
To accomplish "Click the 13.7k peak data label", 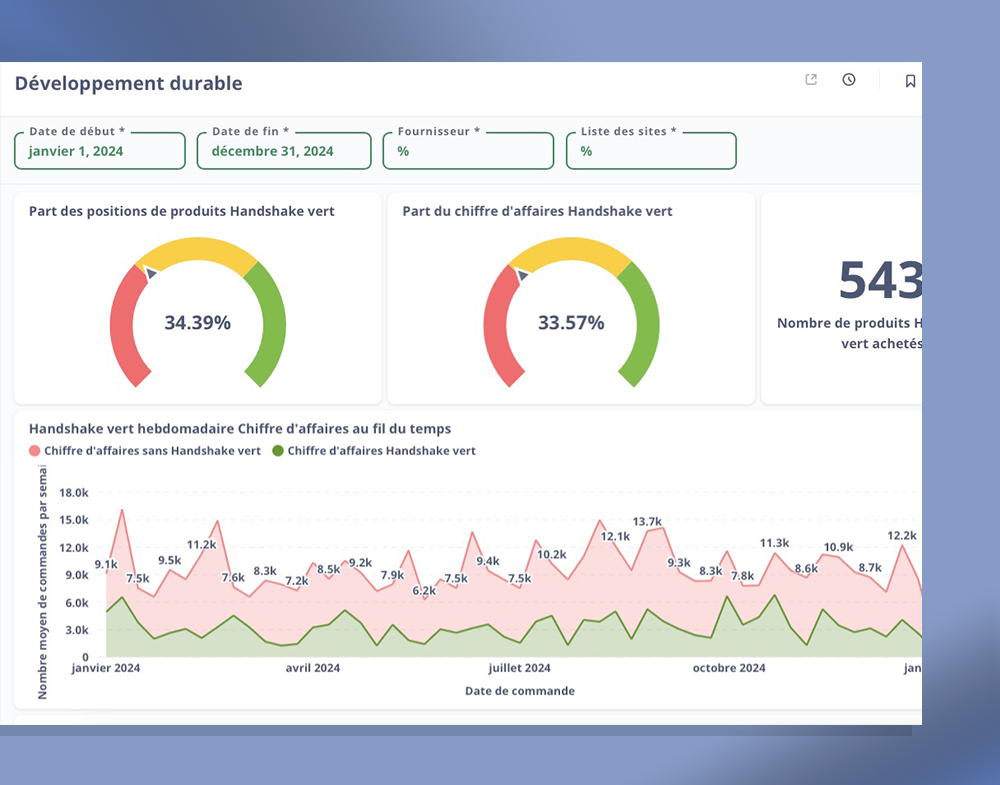I will pyautogui.click(x=647, y=521).
